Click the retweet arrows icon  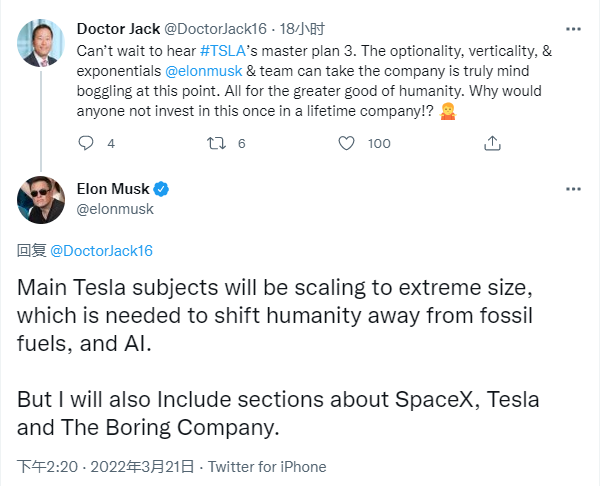(x=214, y=143)
